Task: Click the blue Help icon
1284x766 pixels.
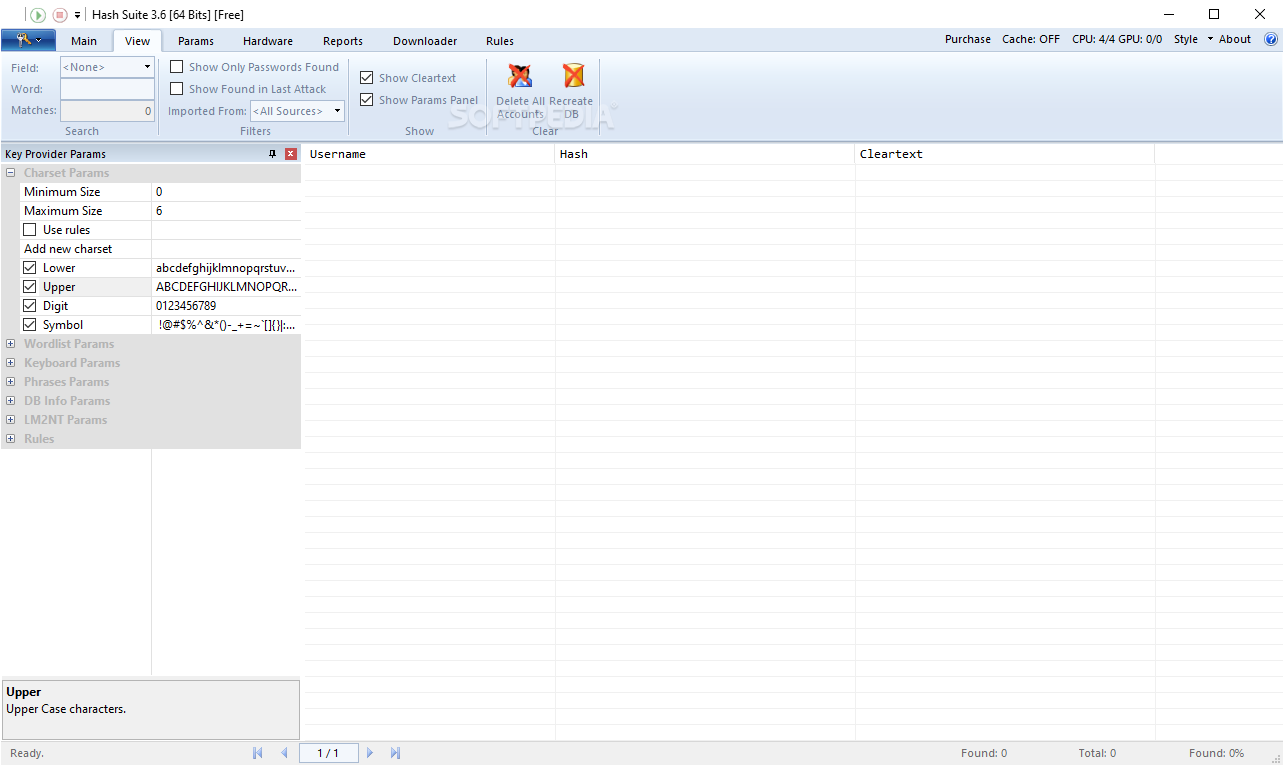Action: (x=1271, y=39)
